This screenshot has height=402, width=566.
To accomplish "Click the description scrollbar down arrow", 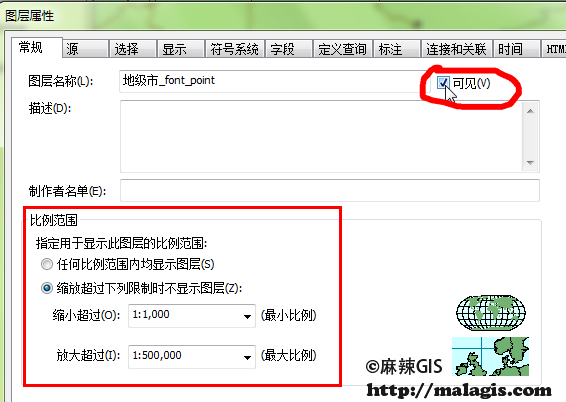I will [x=530, y=163].
